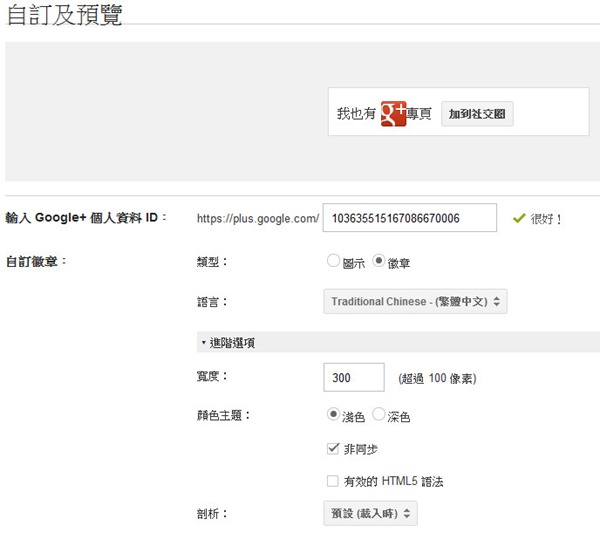
Task: Choose the 淺色 color theme option
Action: [334, 414]
